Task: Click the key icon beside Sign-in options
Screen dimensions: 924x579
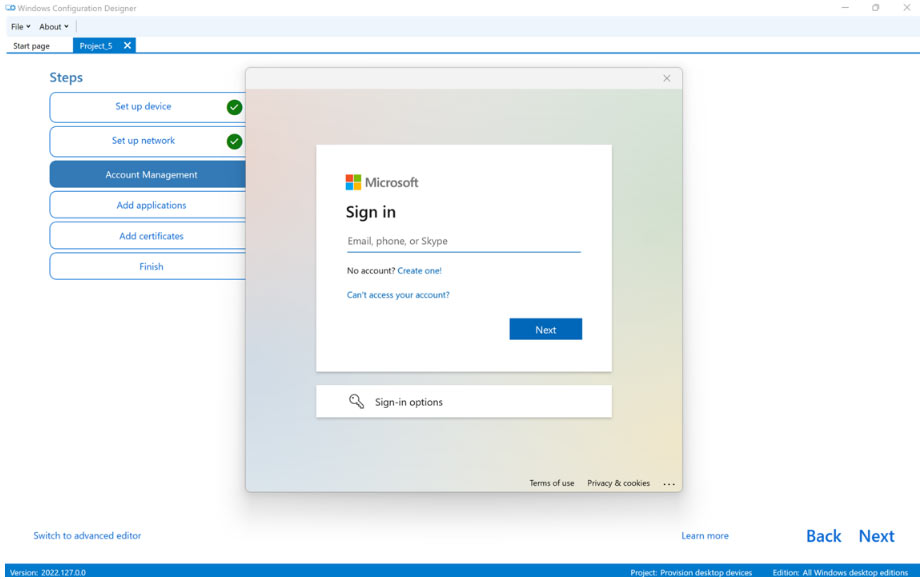Action: [x=356, y=401]
